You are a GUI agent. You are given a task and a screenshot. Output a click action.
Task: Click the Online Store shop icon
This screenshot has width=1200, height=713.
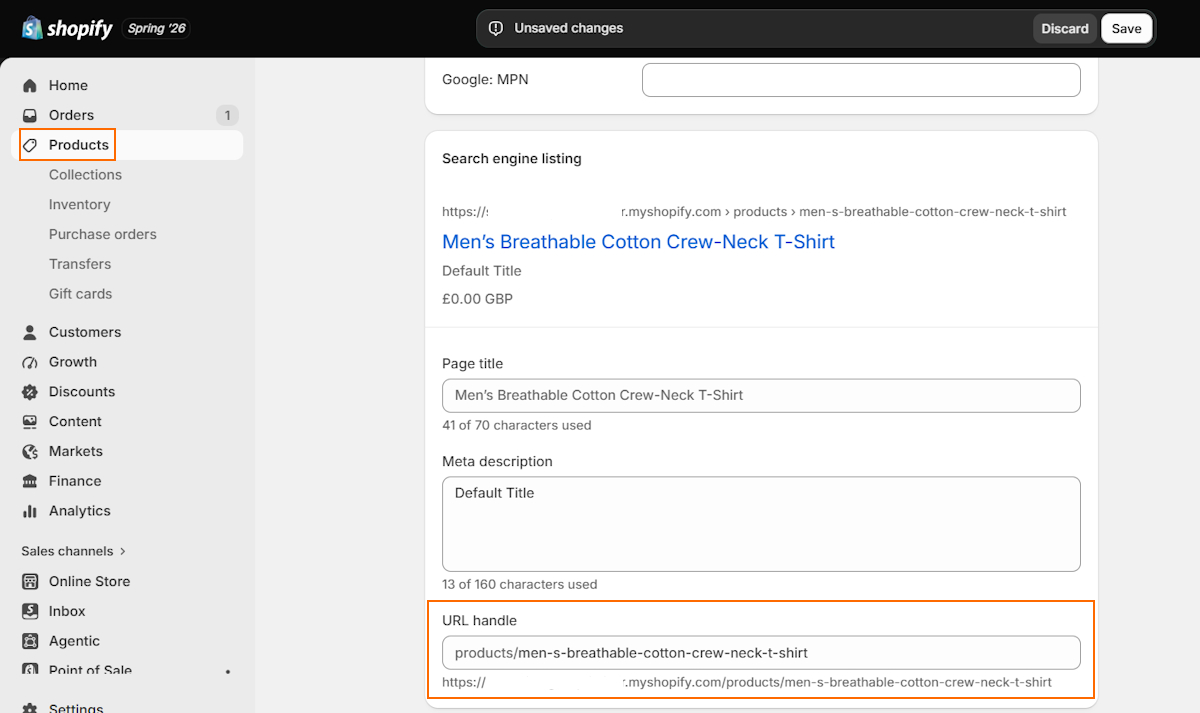(x=30, y=582)
